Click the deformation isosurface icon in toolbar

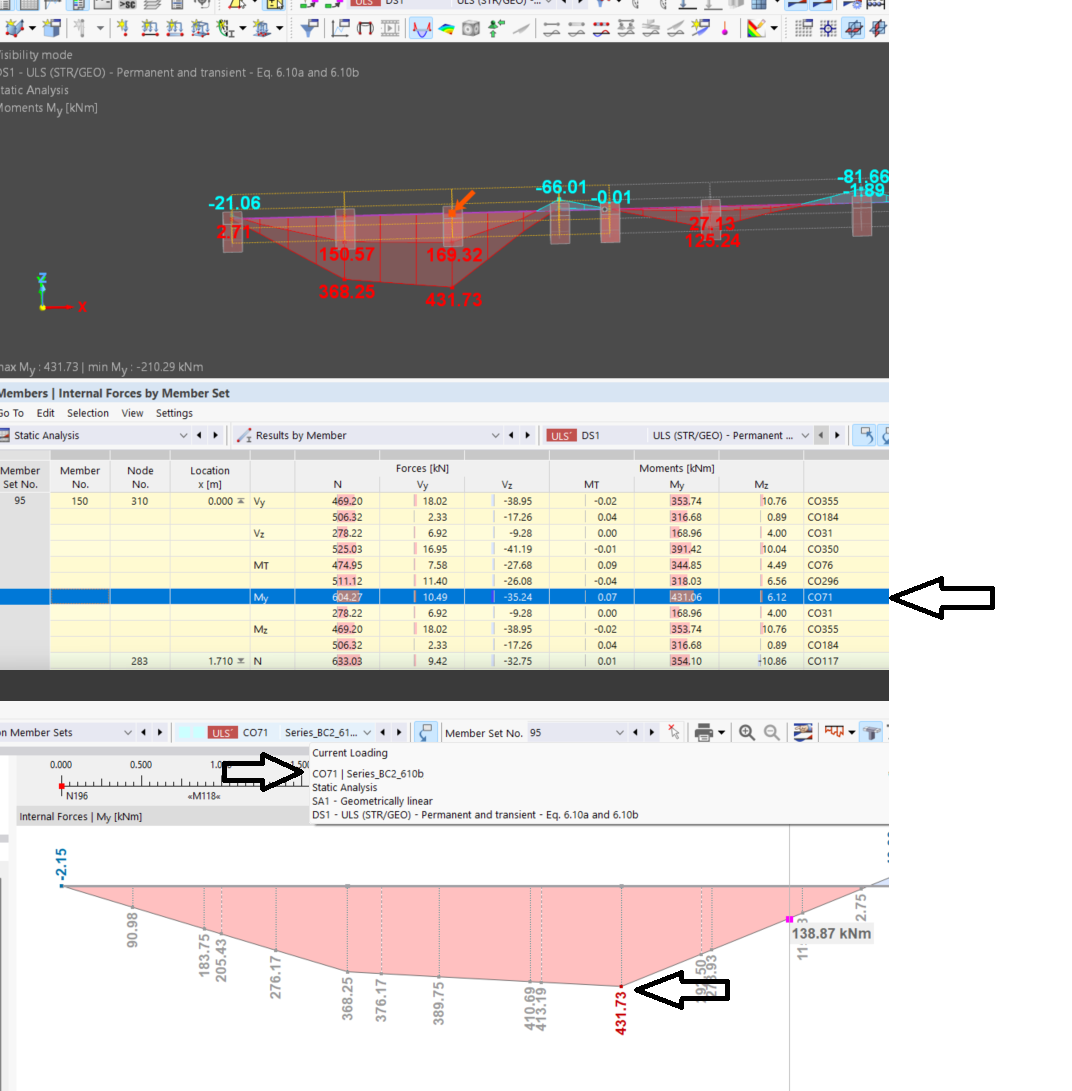click(446, 29)
